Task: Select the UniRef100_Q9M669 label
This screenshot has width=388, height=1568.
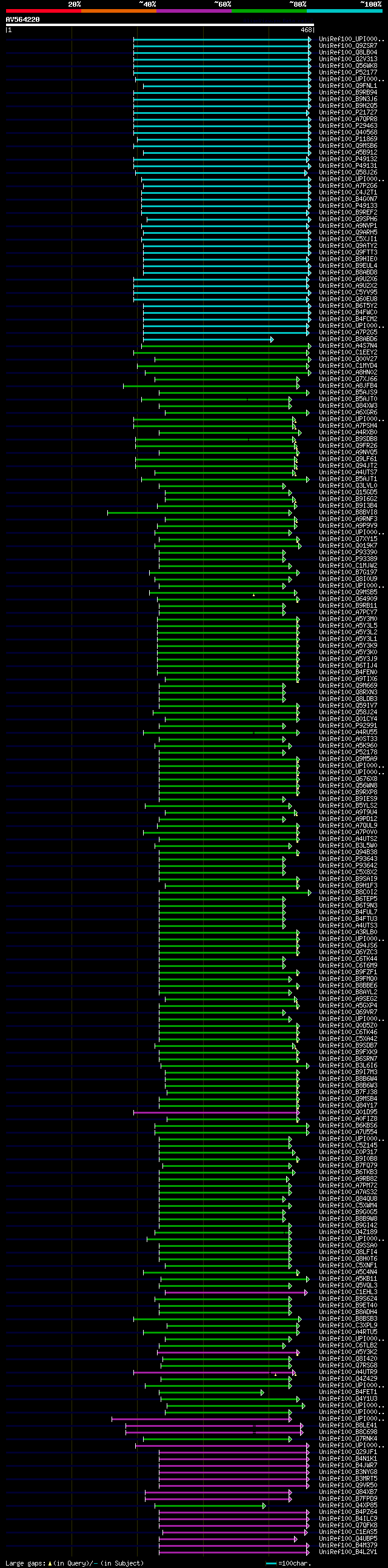Action: 348,686
